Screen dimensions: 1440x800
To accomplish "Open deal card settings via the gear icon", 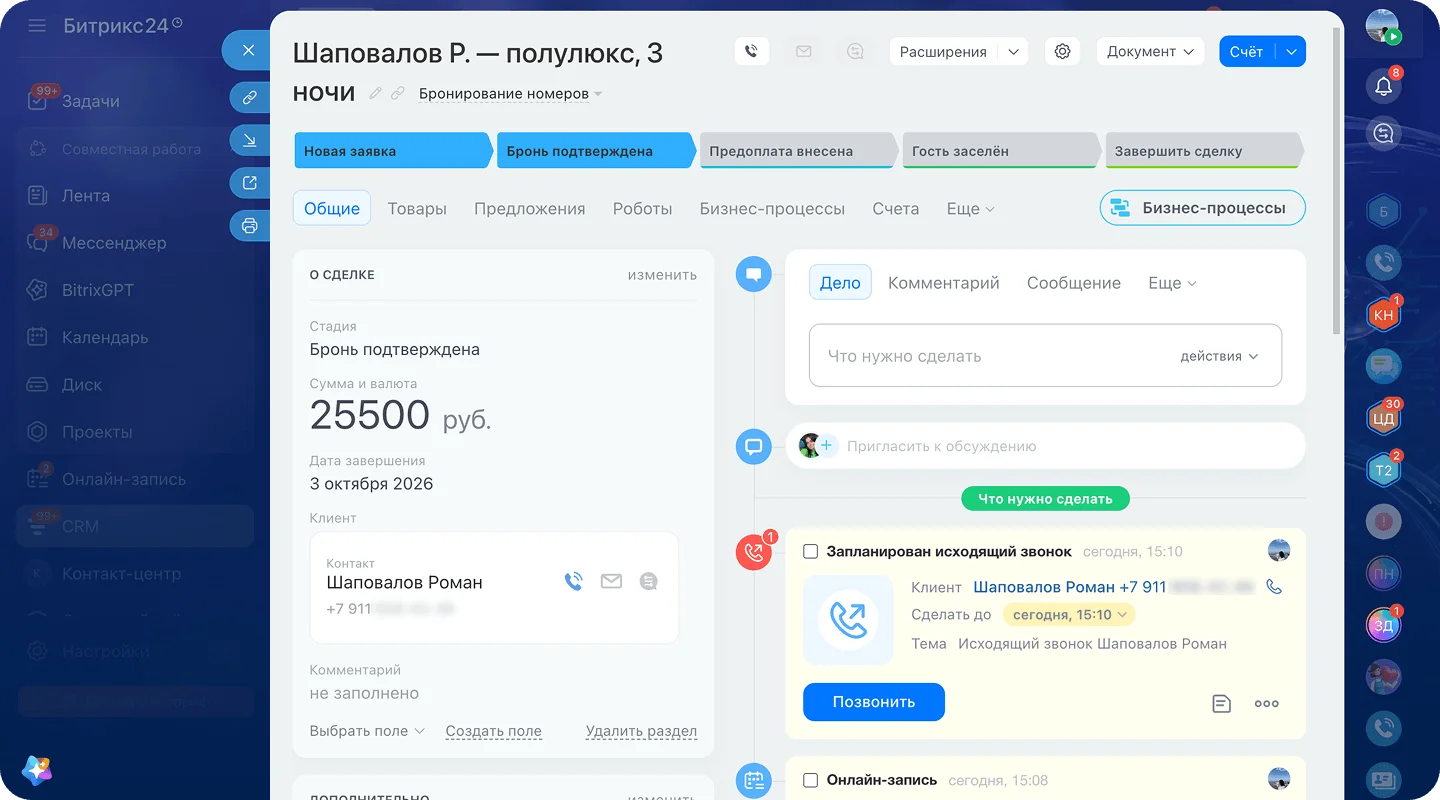I will (1062, 52).
